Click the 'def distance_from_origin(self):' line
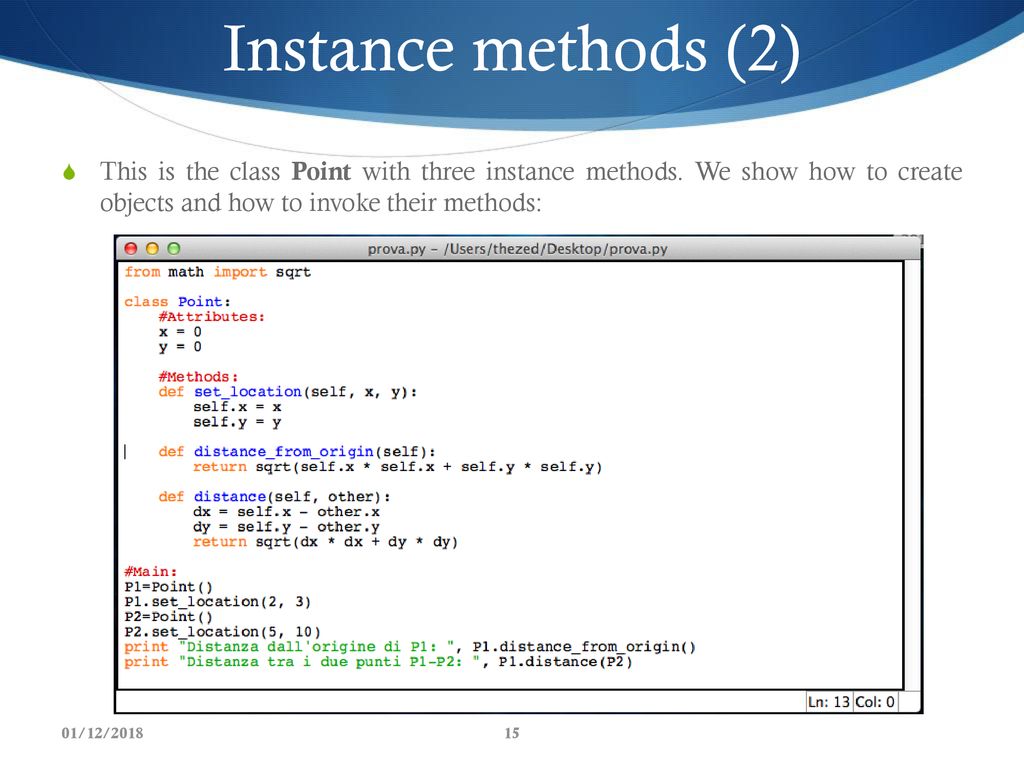 point(296,452)
